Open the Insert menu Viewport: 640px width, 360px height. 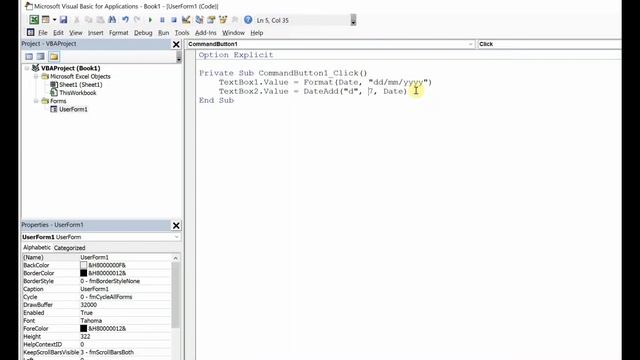click(x=96, y=33)
